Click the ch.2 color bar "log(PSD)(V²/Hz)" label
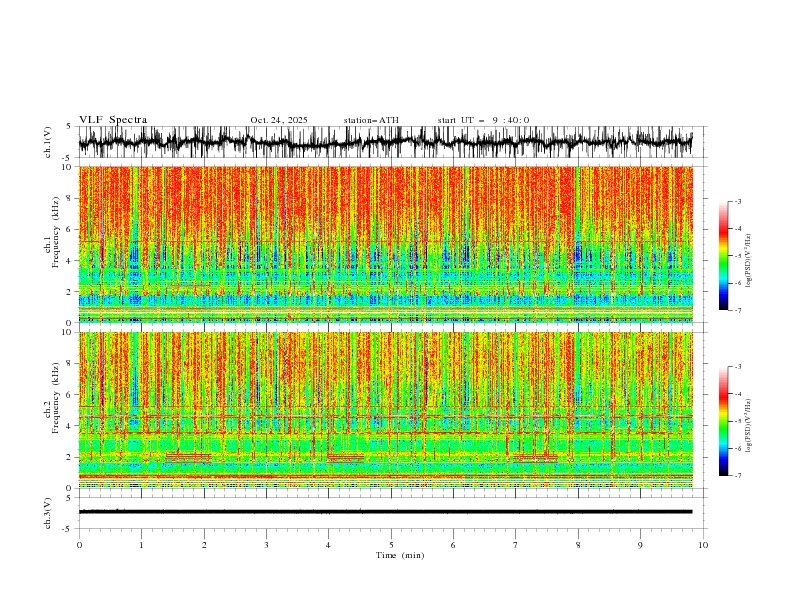 [749, 425]
